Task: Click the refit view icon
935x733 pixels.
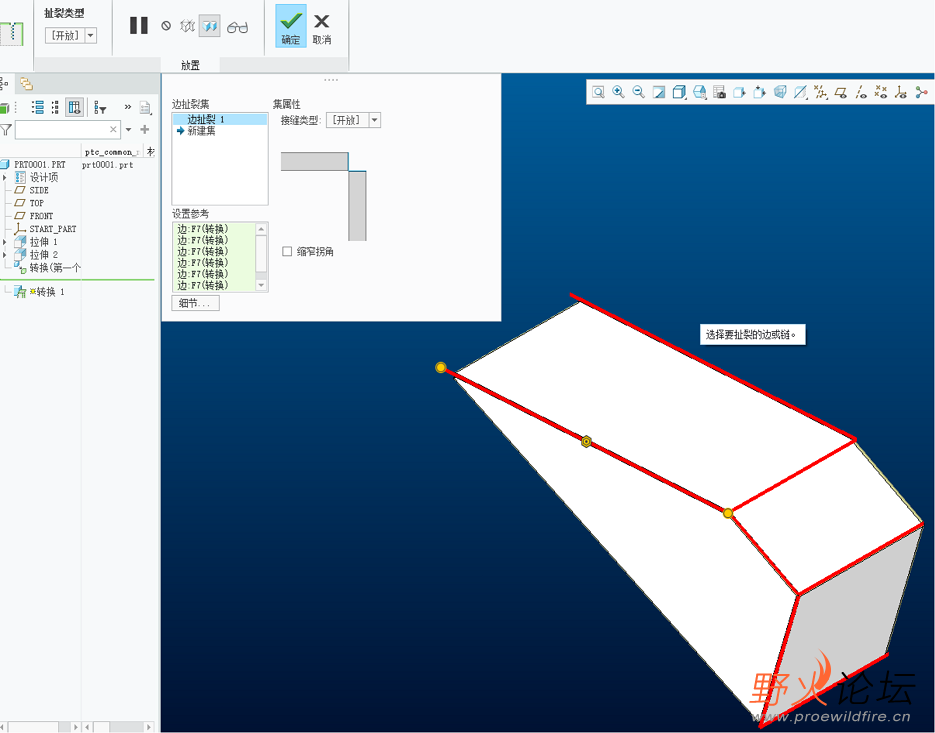Action: point(598,92)
